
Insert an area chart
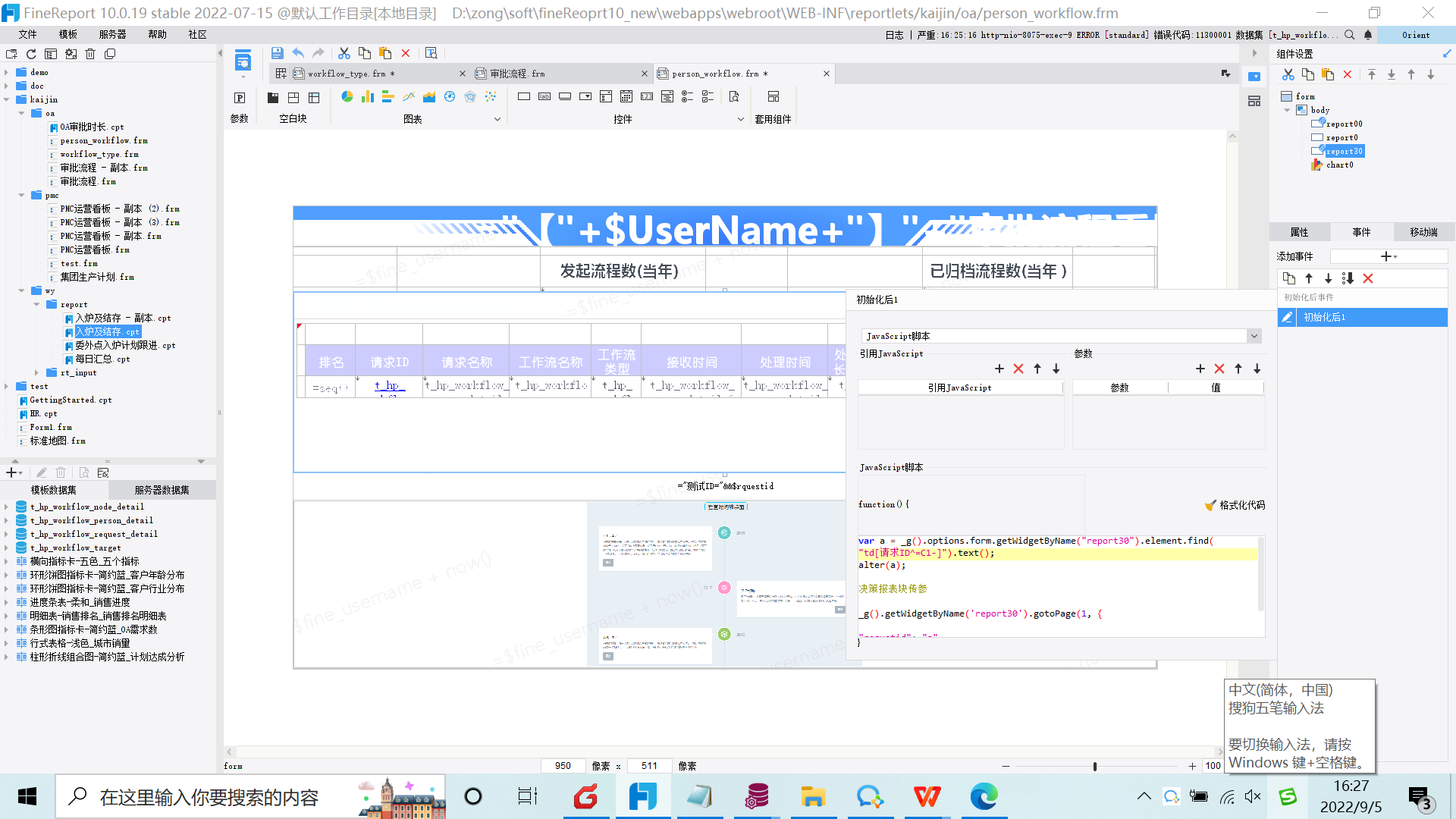click(429, 96)
